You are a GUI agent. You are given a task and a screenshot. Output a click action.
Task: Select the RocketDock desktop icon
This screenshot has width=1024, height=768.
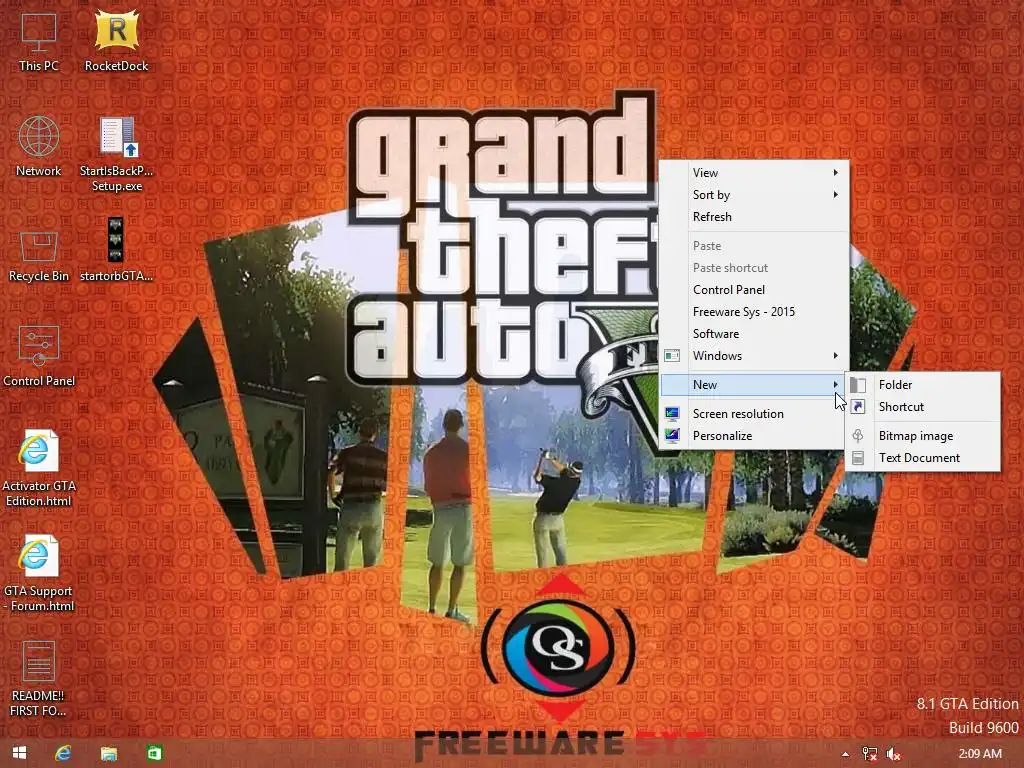tap(116, 41)
